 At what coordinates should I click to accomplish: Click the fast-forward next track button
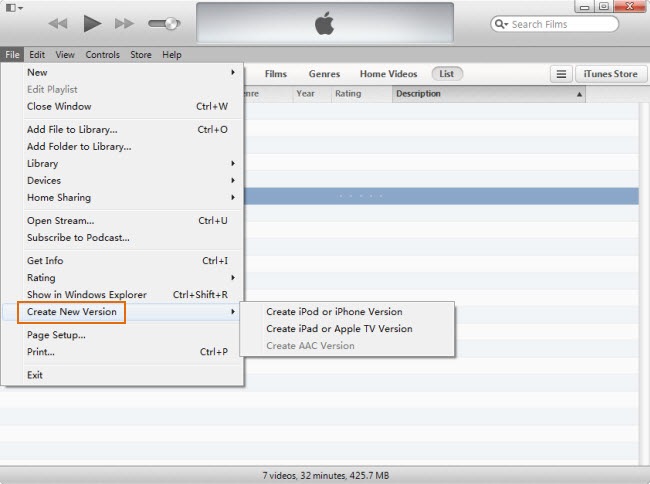click(124, 24)
